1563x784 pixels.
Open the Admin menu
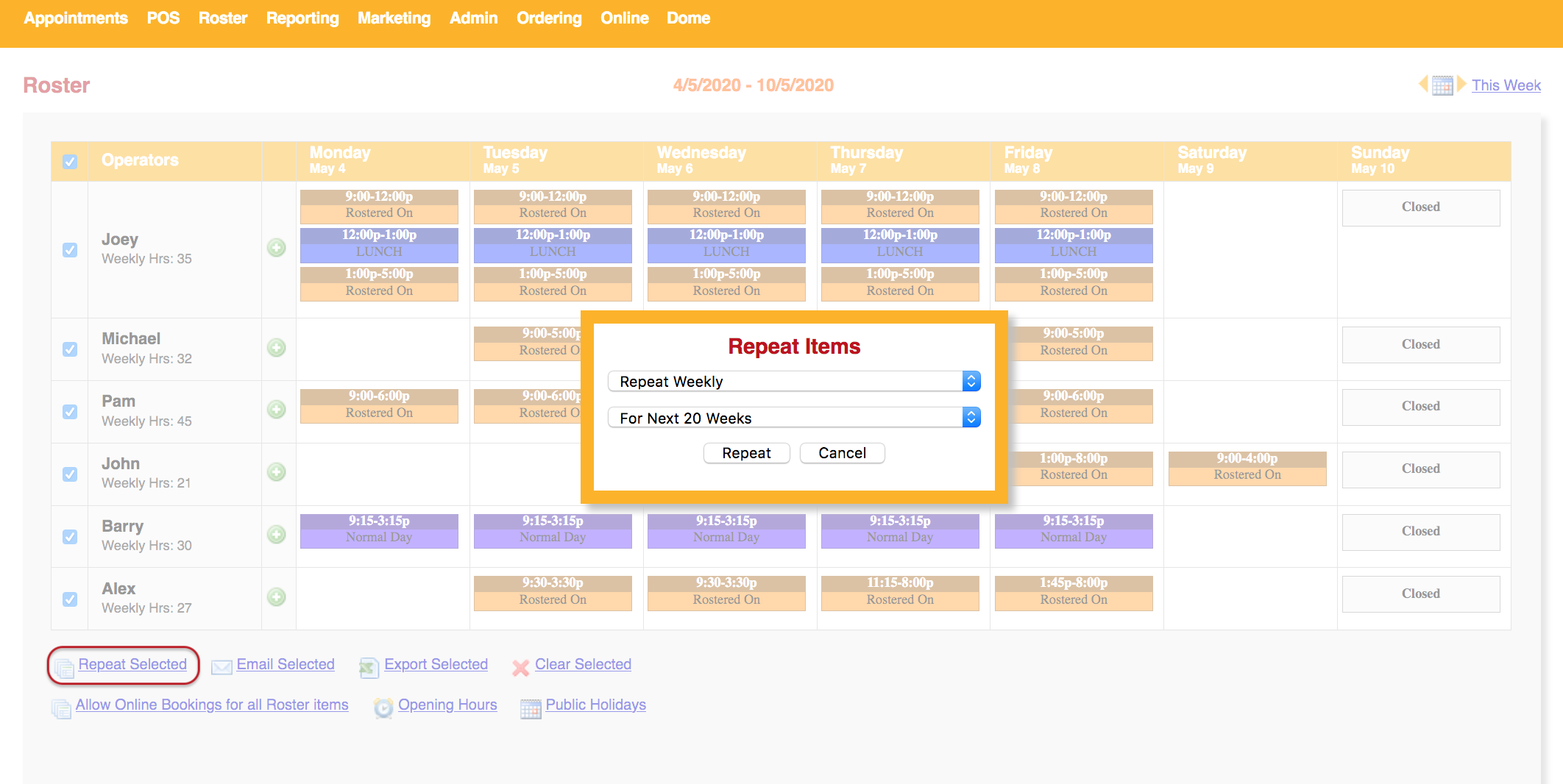tap(473, 18)
